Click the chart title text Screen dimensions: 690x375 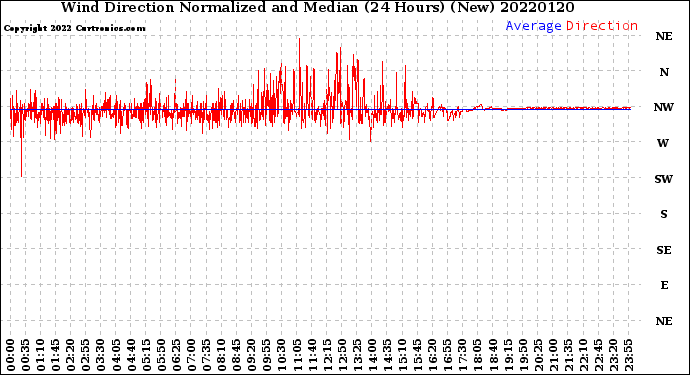coord(317,7)
